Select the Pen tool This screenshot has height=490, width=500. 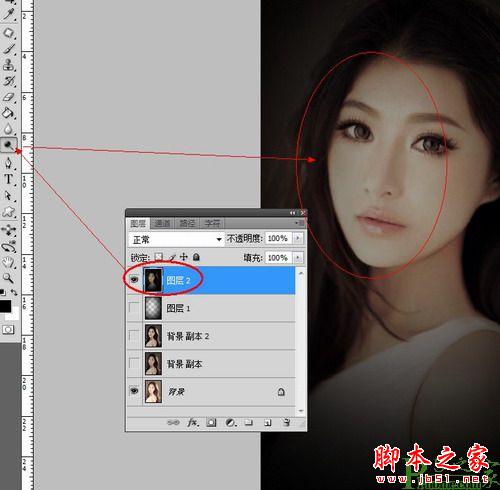coord(9,163)
